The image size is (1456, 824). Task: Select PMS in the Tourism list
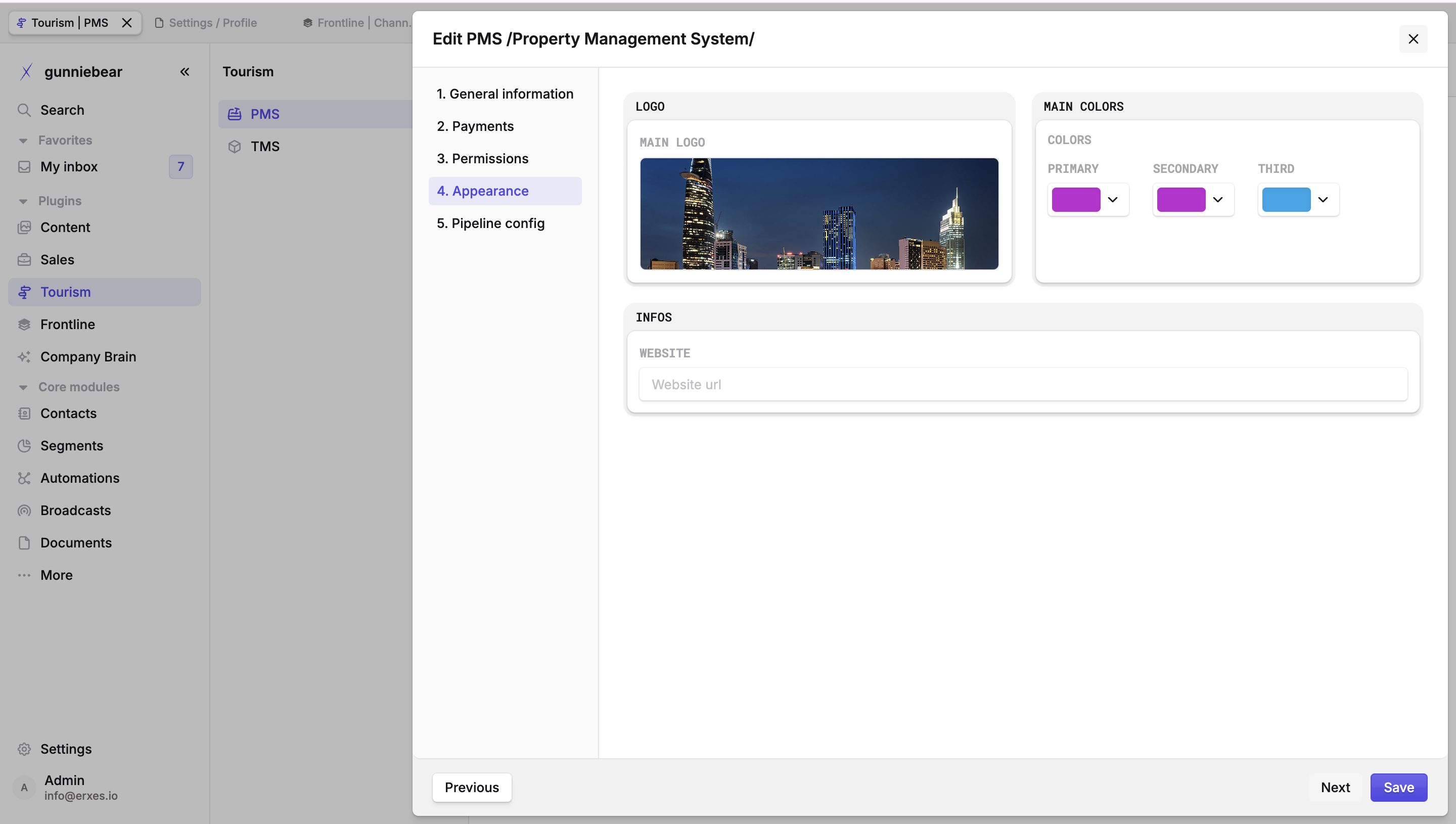click(315, 114)
